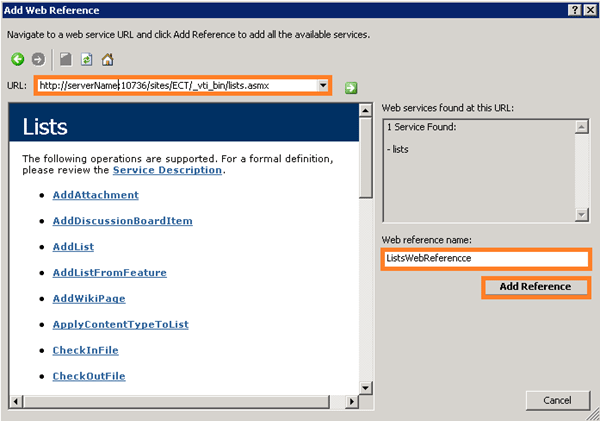Click the Help question mark in title bar
This screenshot has width=600, height=421.
click(x=574, y=9)
